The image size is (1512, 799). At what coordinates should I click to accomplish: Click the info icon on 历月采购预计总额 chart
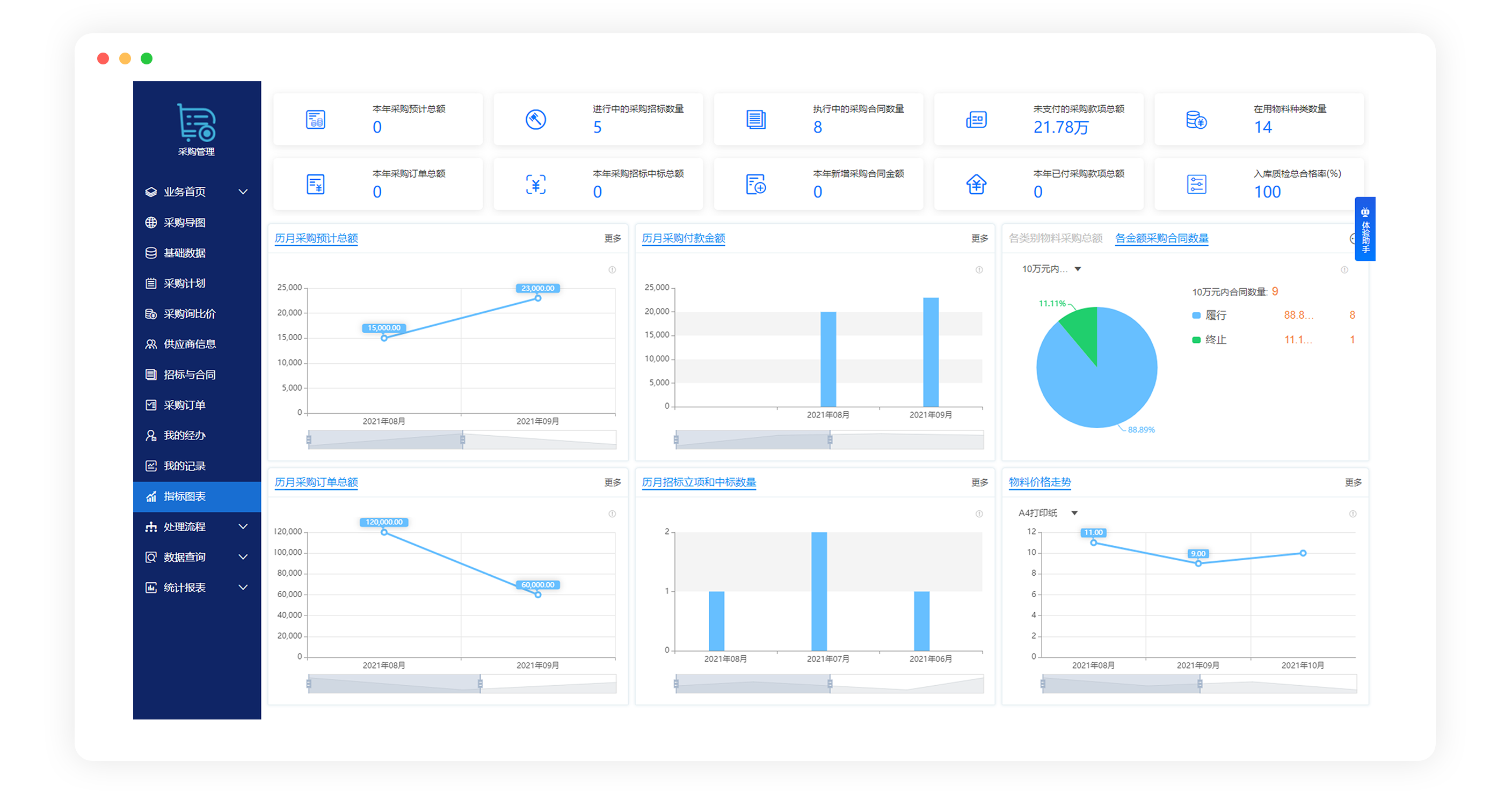point(612,270)
